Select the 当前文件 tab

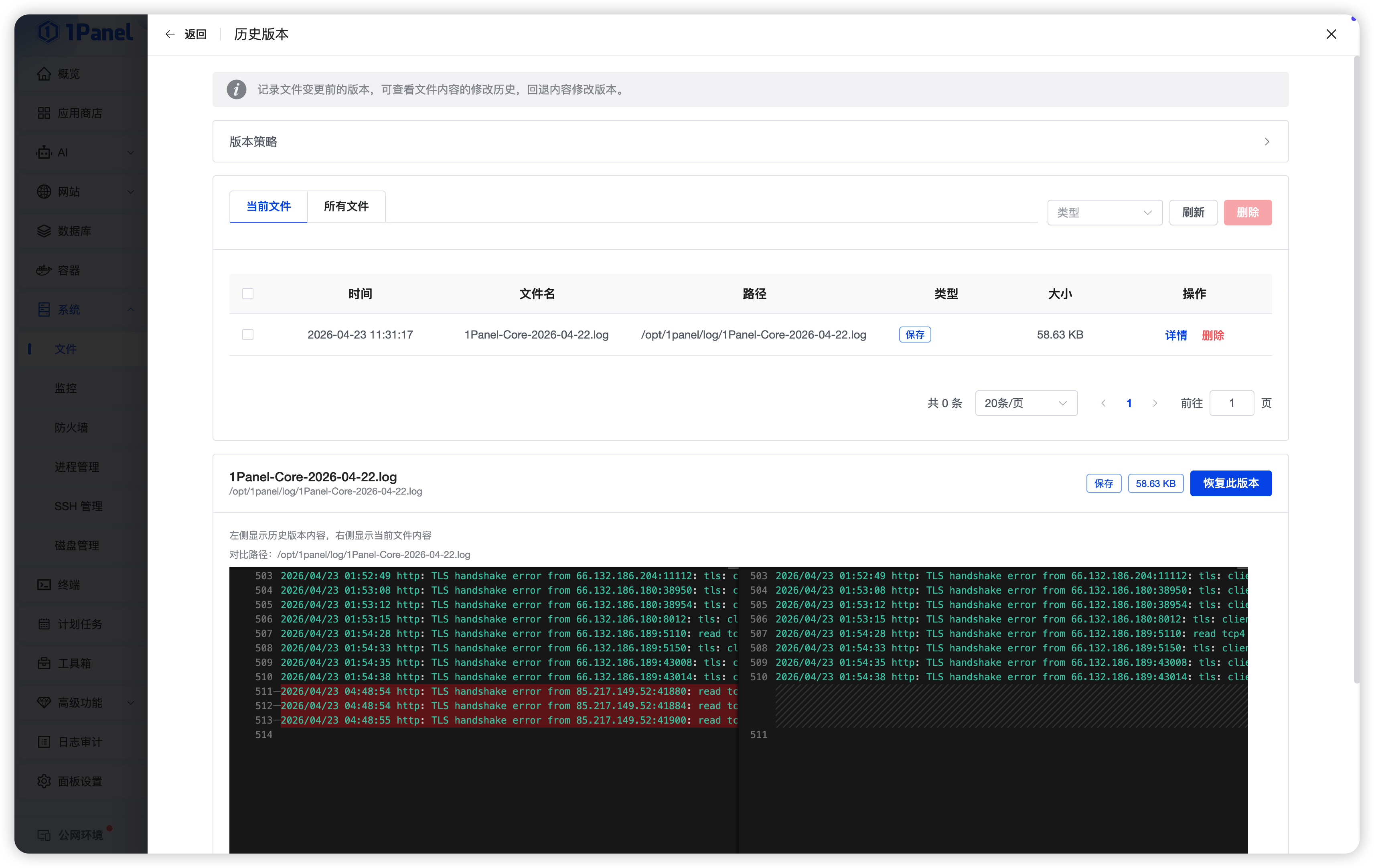[268, 207]
